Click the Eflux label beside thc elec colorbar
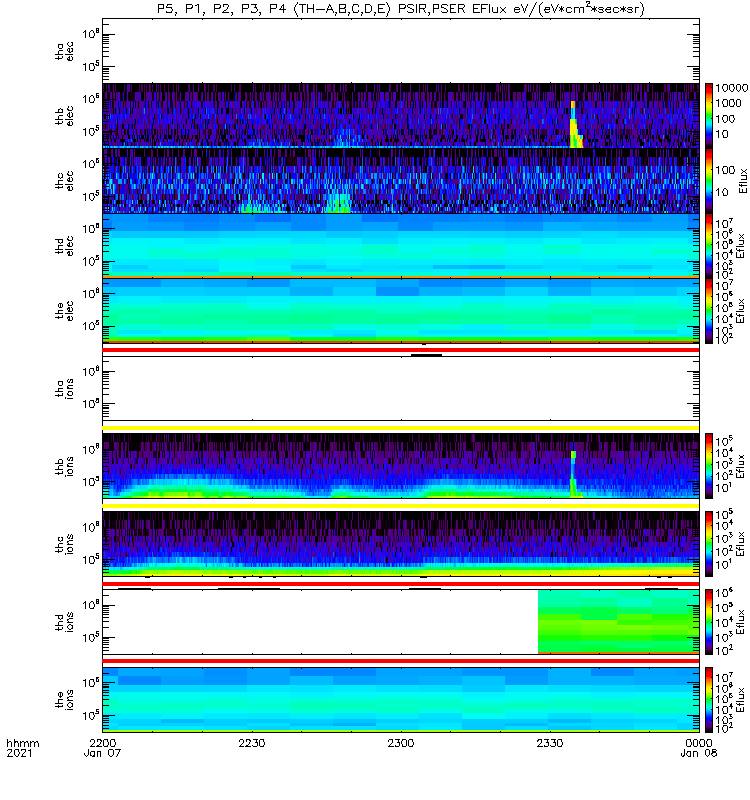 point(743,181)
